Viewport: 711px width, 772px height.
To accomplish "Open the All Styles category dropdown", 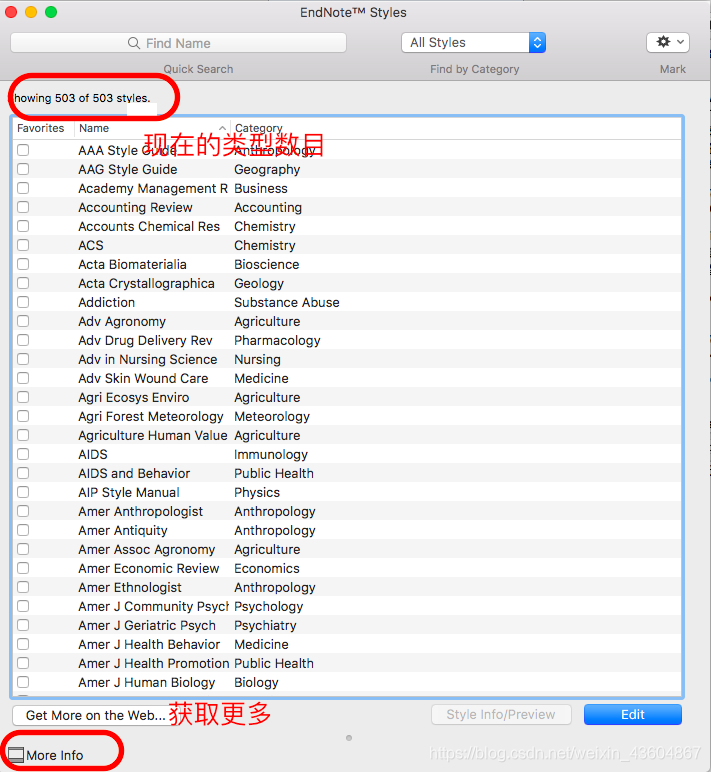I will click(x=474, y=43).
